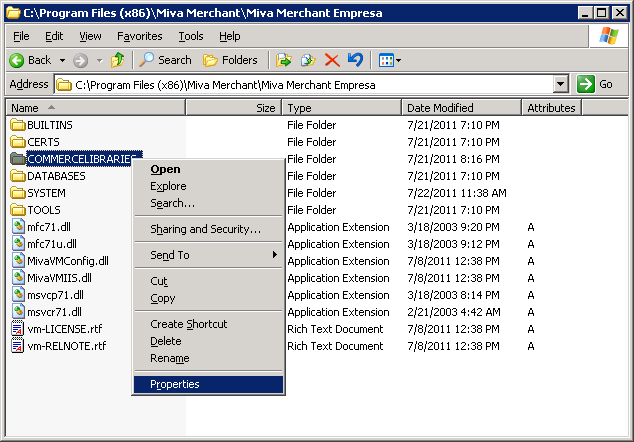The image size is (634, 442).
Task: Open the File menu
Action: coord(21,36)
